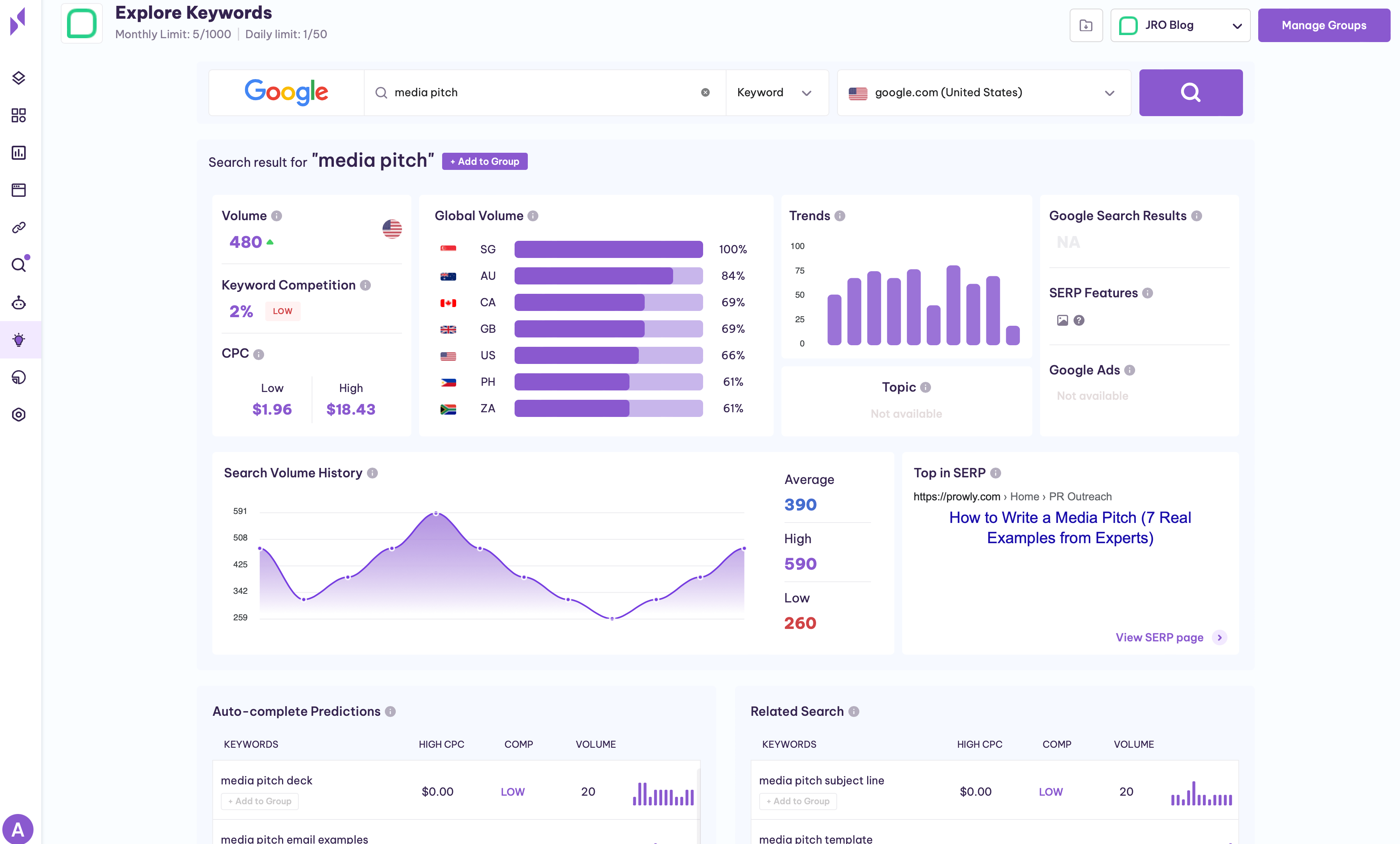Expand the Keyword type selector dropdown
1400x844 pixels.
pyautogui.click(x=775, y=92)
